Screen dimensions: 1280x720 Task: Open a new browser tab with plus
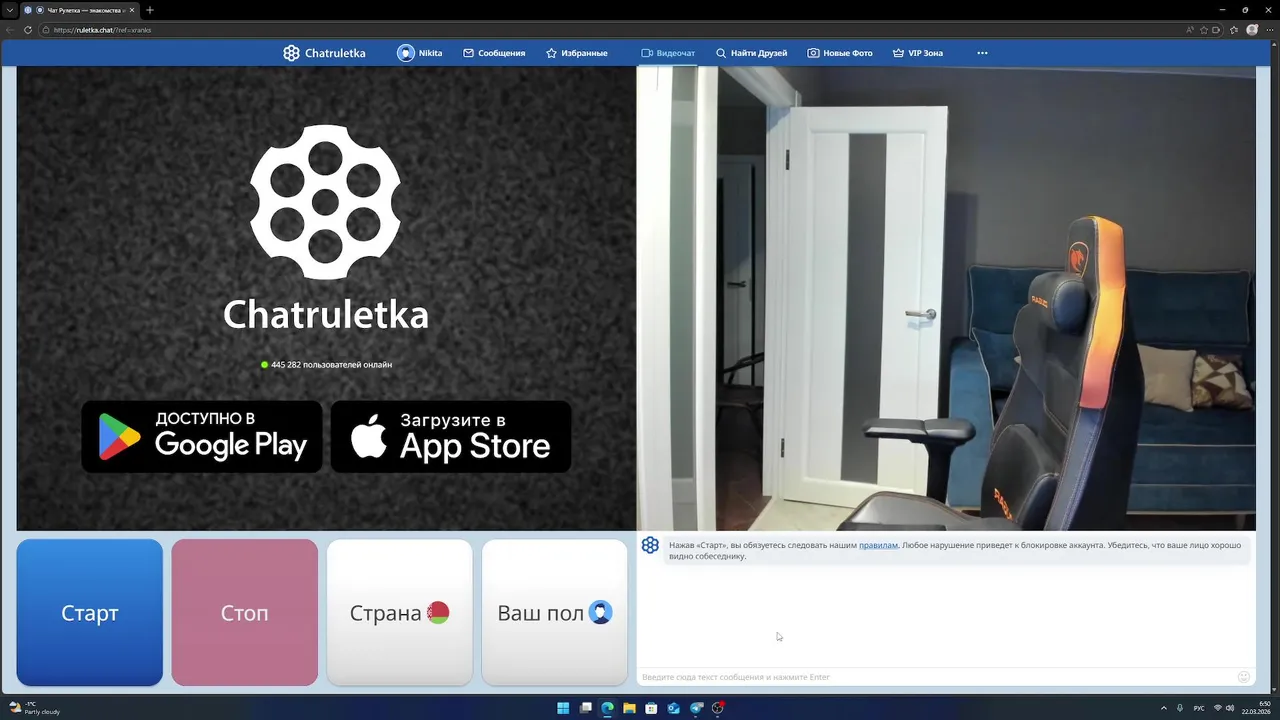coord(150,10)
